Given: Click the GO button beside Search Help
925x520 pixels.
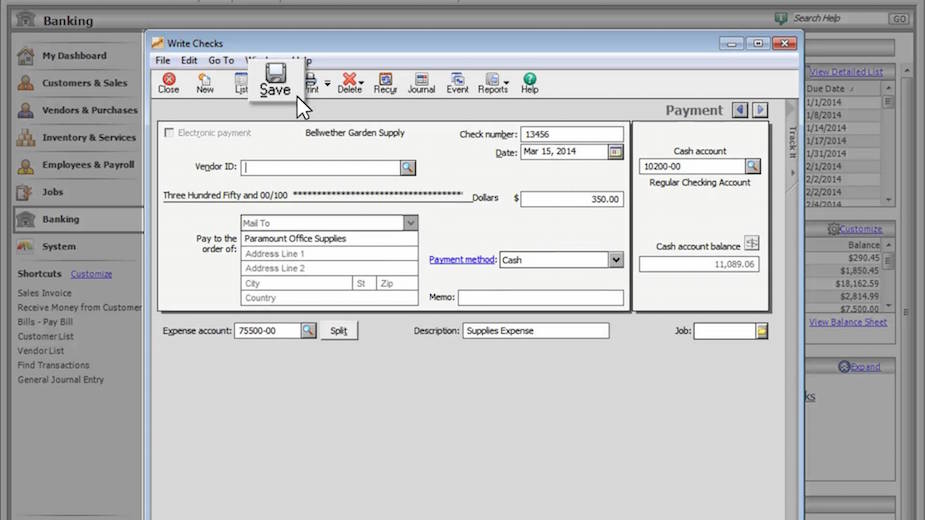Looking at the screenshot, I should click(898, 19).
